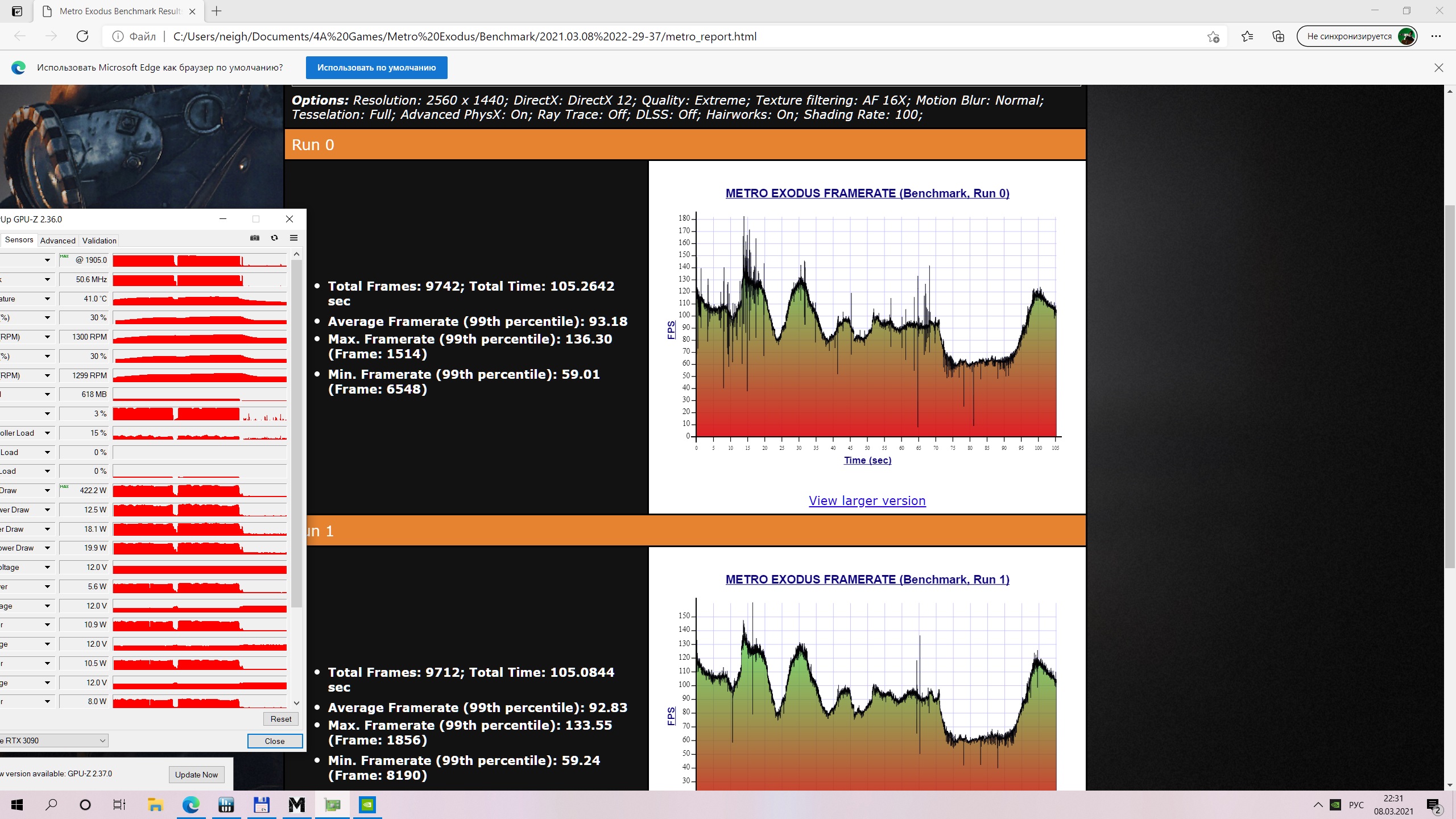Open Edge favorites star list icon

click(1247, 36)
